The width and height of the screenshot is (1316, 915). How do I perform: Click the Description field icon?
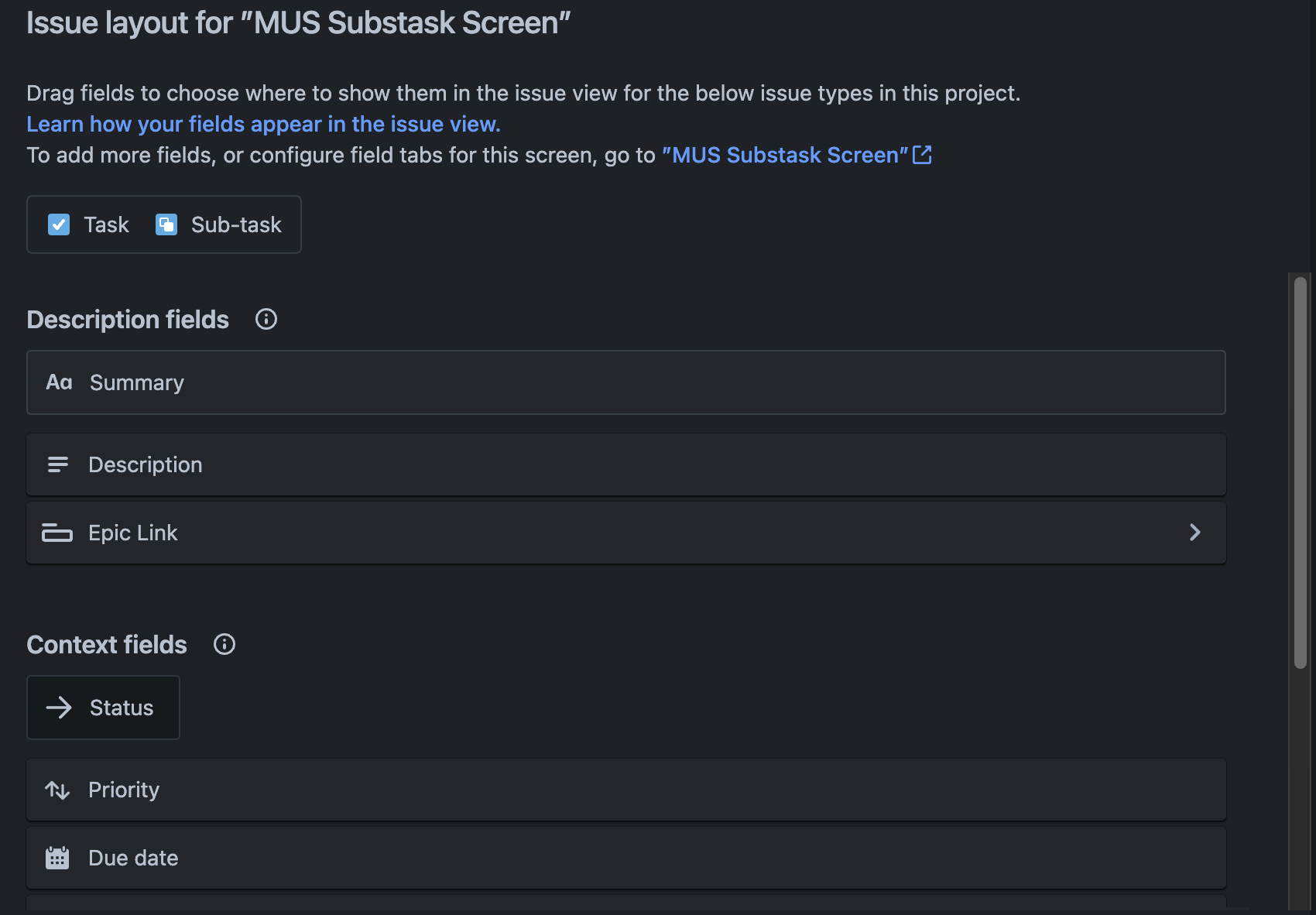point(58,464)
